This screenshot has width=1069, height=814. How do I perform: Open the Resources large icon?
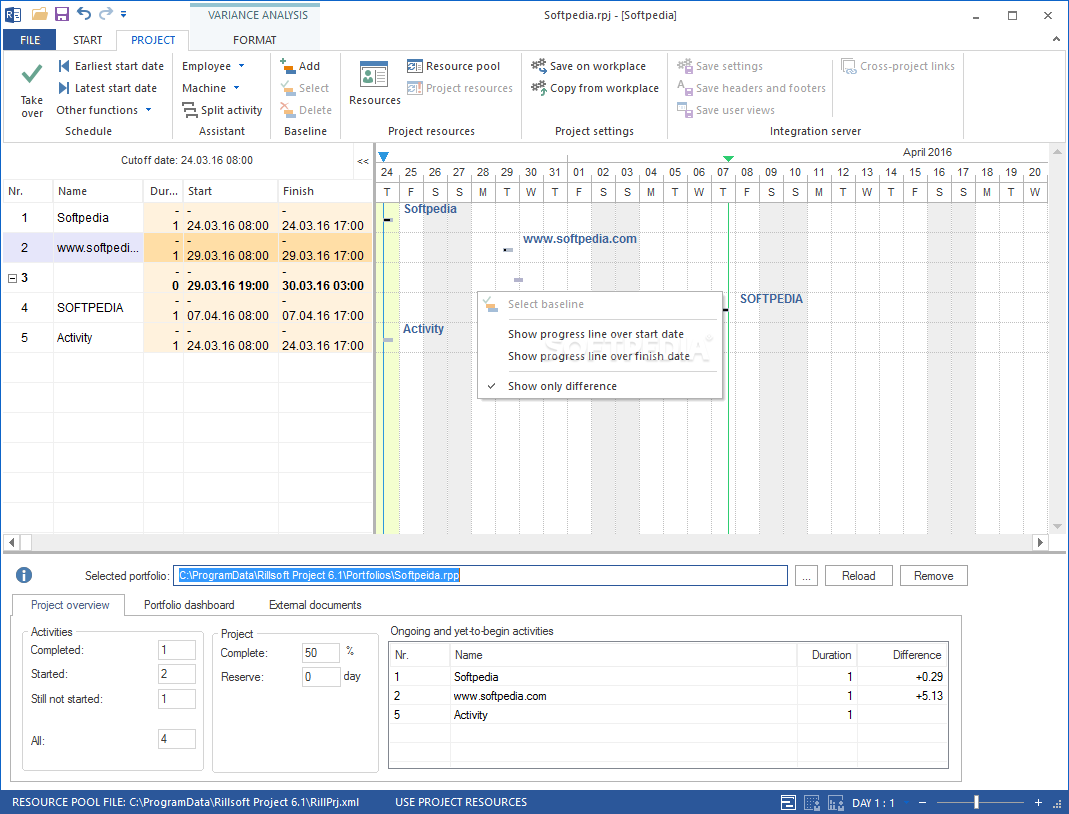(x=374, y=74)
